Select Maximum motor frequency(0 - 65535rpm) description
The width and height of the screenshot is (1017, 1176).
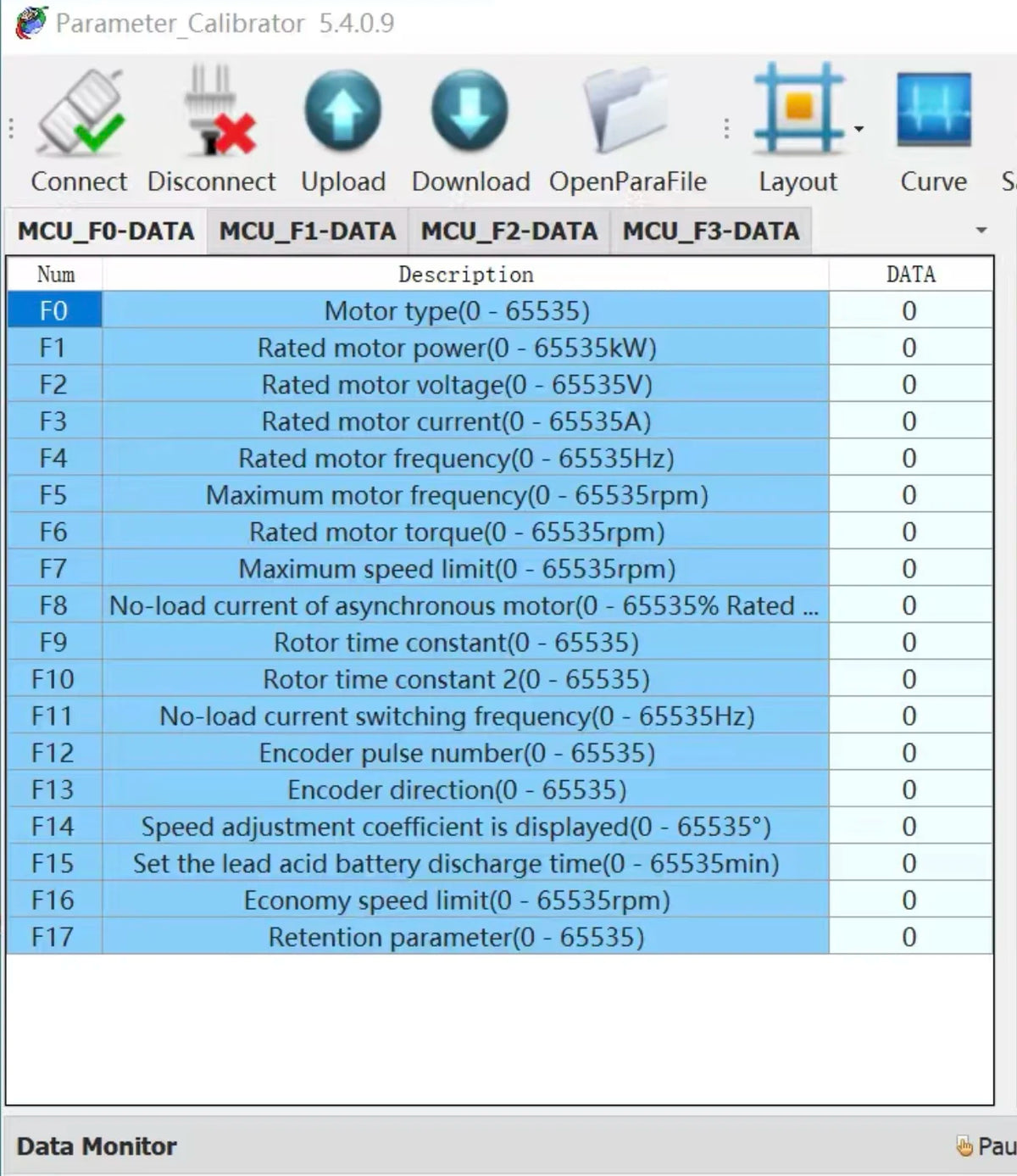465,495
